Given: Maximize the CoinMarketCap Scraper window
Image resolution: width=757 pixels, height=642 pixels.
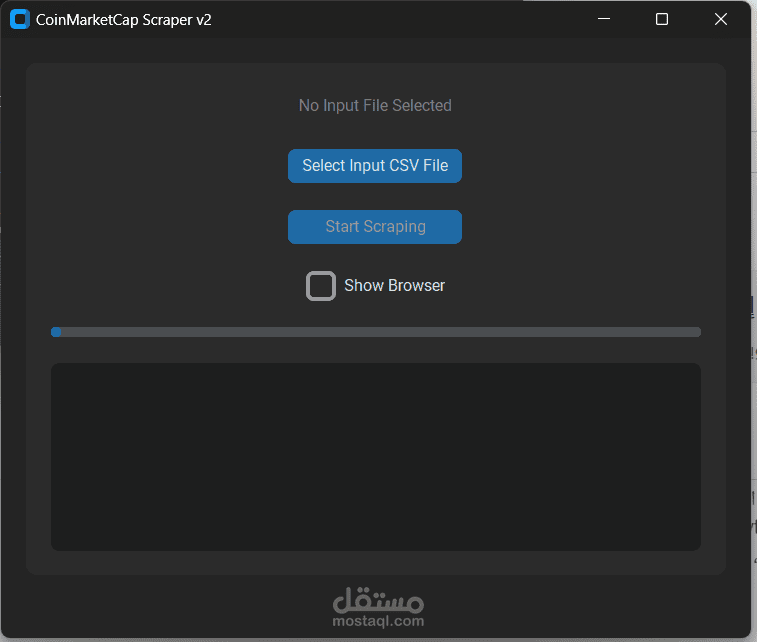Looking at the screenshot, I should click(662, 19).
